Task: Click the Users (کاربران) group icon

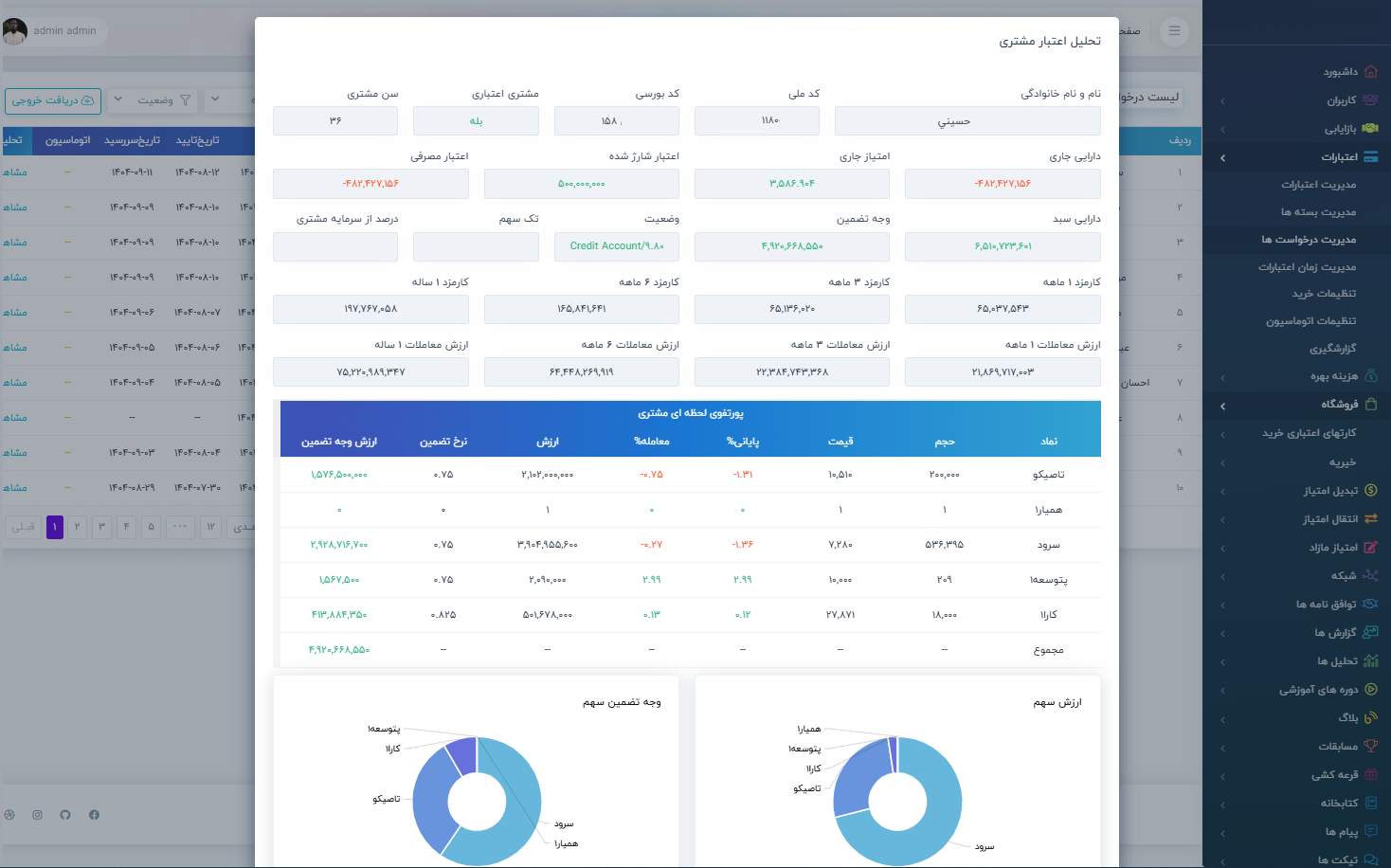Action: 1370,100
